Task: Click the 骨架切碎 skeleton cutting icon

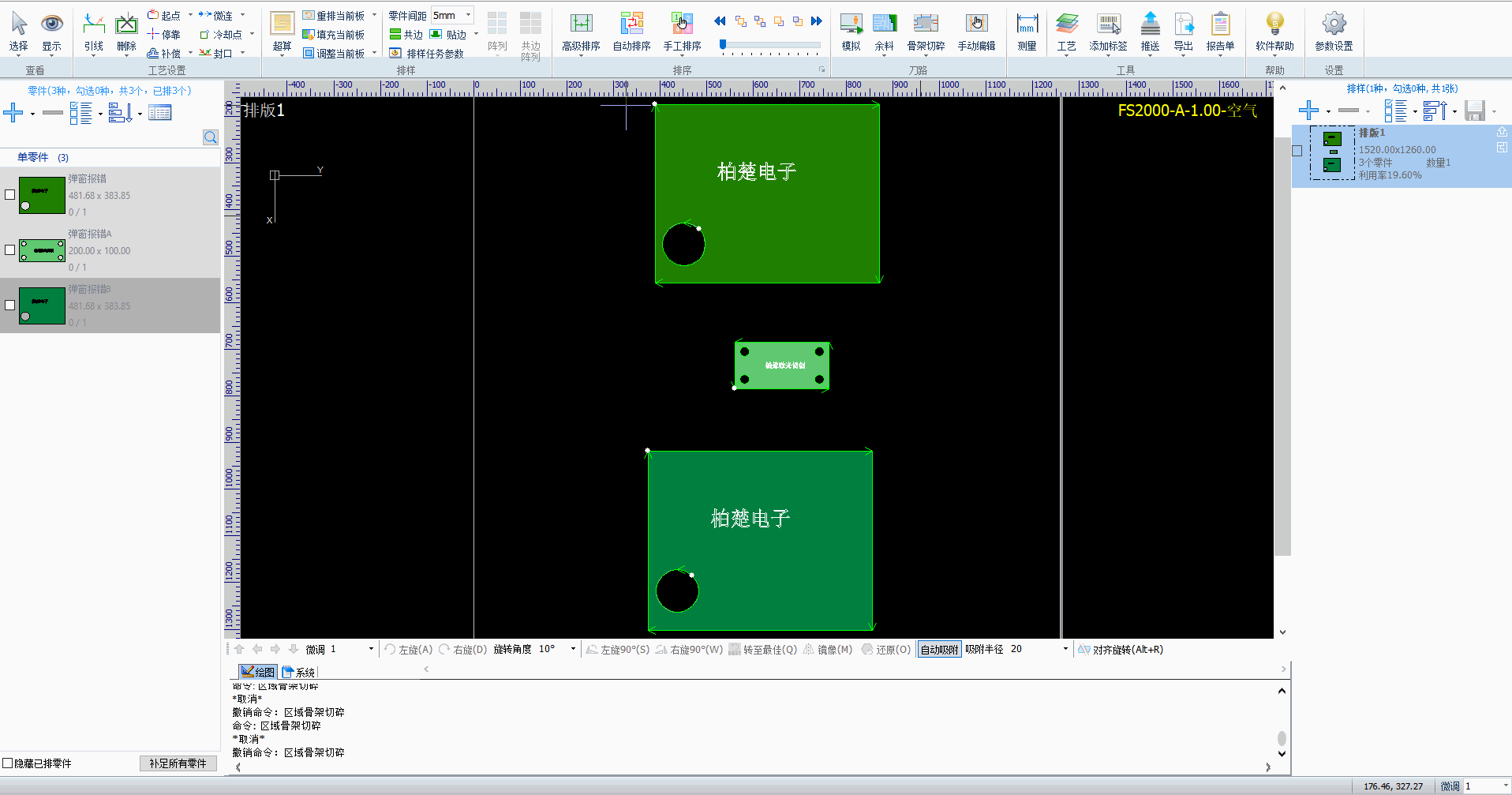Action: (926, 32)
